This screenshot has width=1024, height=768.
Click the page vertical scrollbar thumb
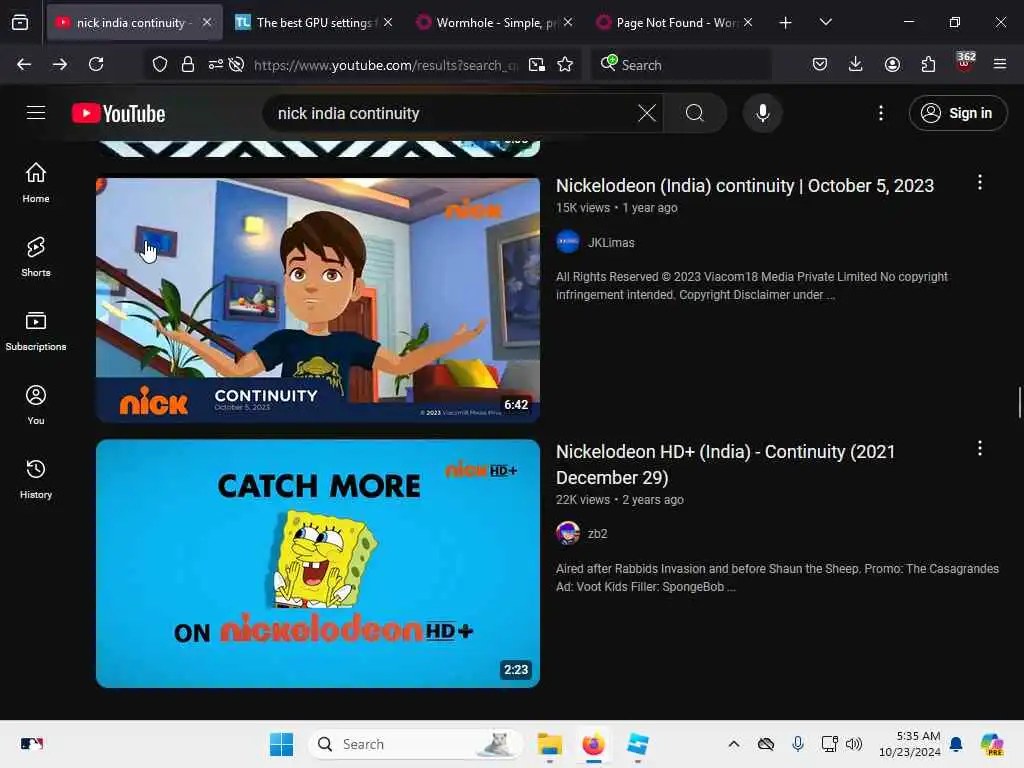pyautogui.click(x=1019, y=402)
